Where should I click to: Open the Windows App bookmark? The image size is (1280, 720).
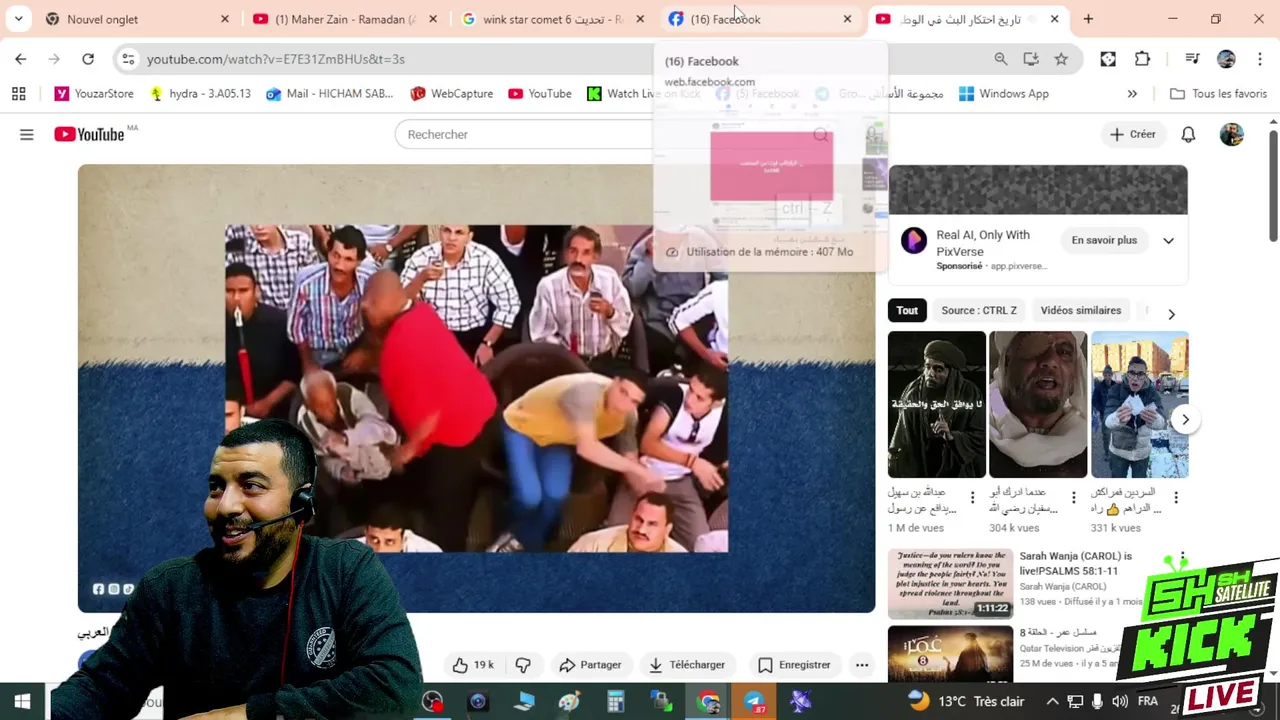point(1003,94)
